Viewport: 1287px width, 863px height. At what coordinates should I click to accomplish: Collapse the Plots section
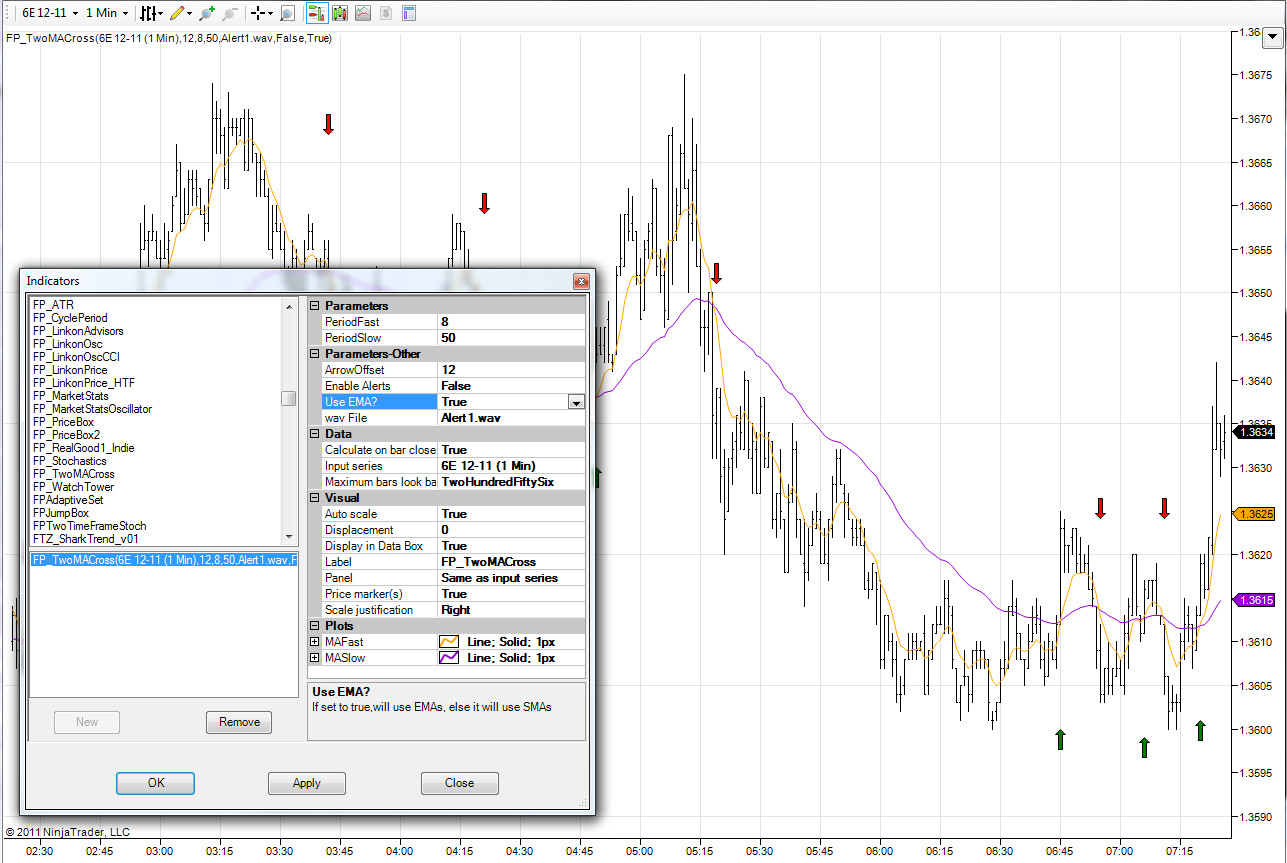[x=315, y=626]
